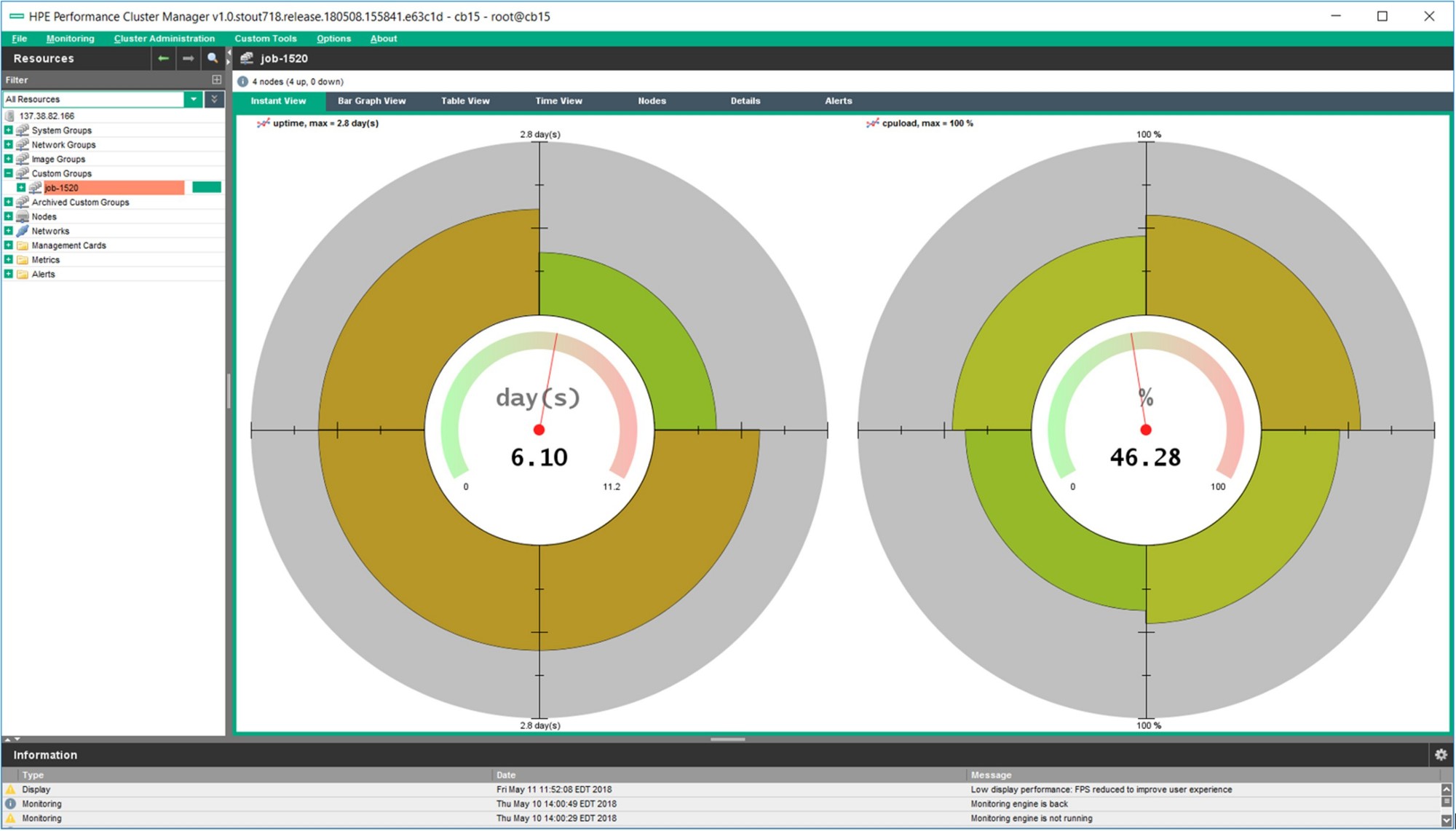
Task: Click the filter grid icon
Action: 216,79
